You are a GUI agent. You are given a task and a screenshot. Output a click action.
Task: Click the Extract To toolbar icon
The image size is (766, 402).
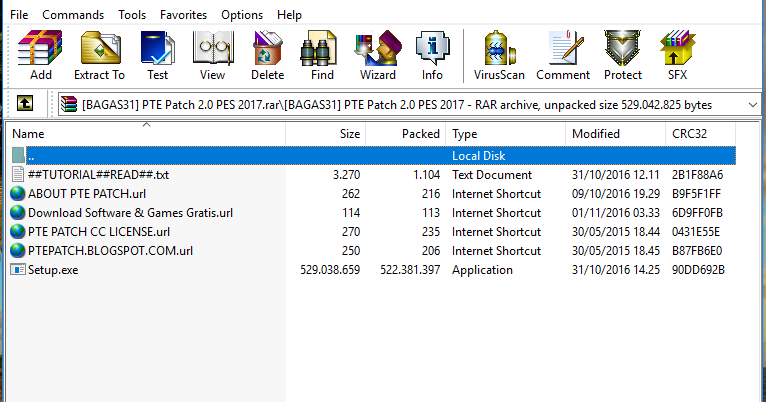[x=100, y=48]
